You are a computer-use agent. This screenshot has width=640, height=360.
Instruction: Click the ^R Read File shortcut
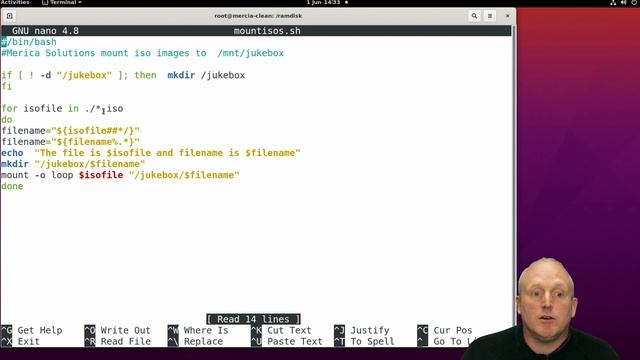(x=118, y=341)
